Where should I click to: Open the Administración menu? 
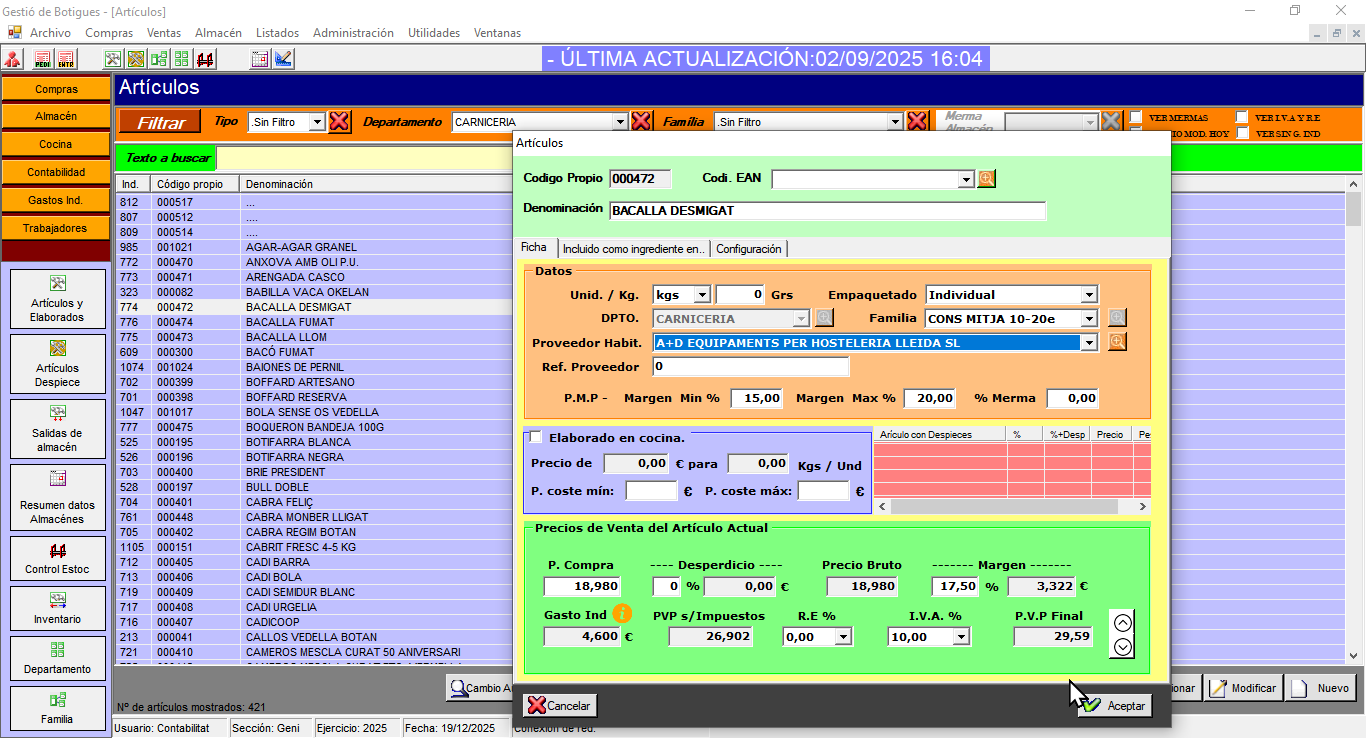pos(353,33)
